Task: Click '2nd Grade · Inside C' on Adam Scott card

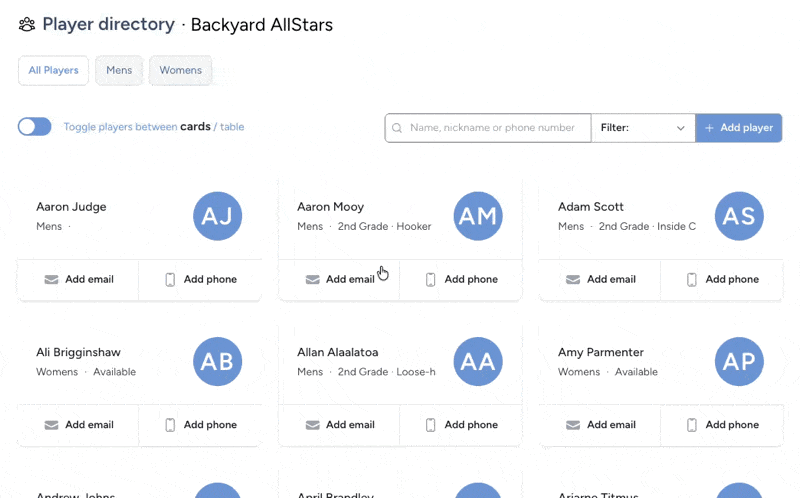Action: (647, 226)
